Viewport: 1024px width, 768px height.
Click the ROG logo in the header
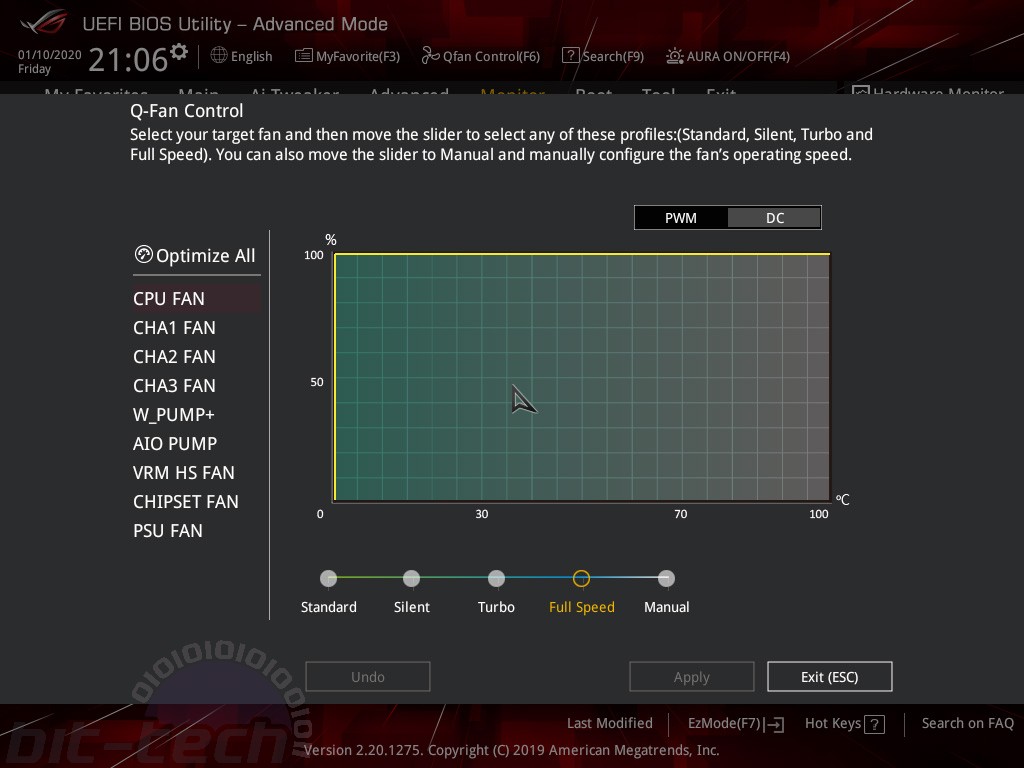click(43, 22)
